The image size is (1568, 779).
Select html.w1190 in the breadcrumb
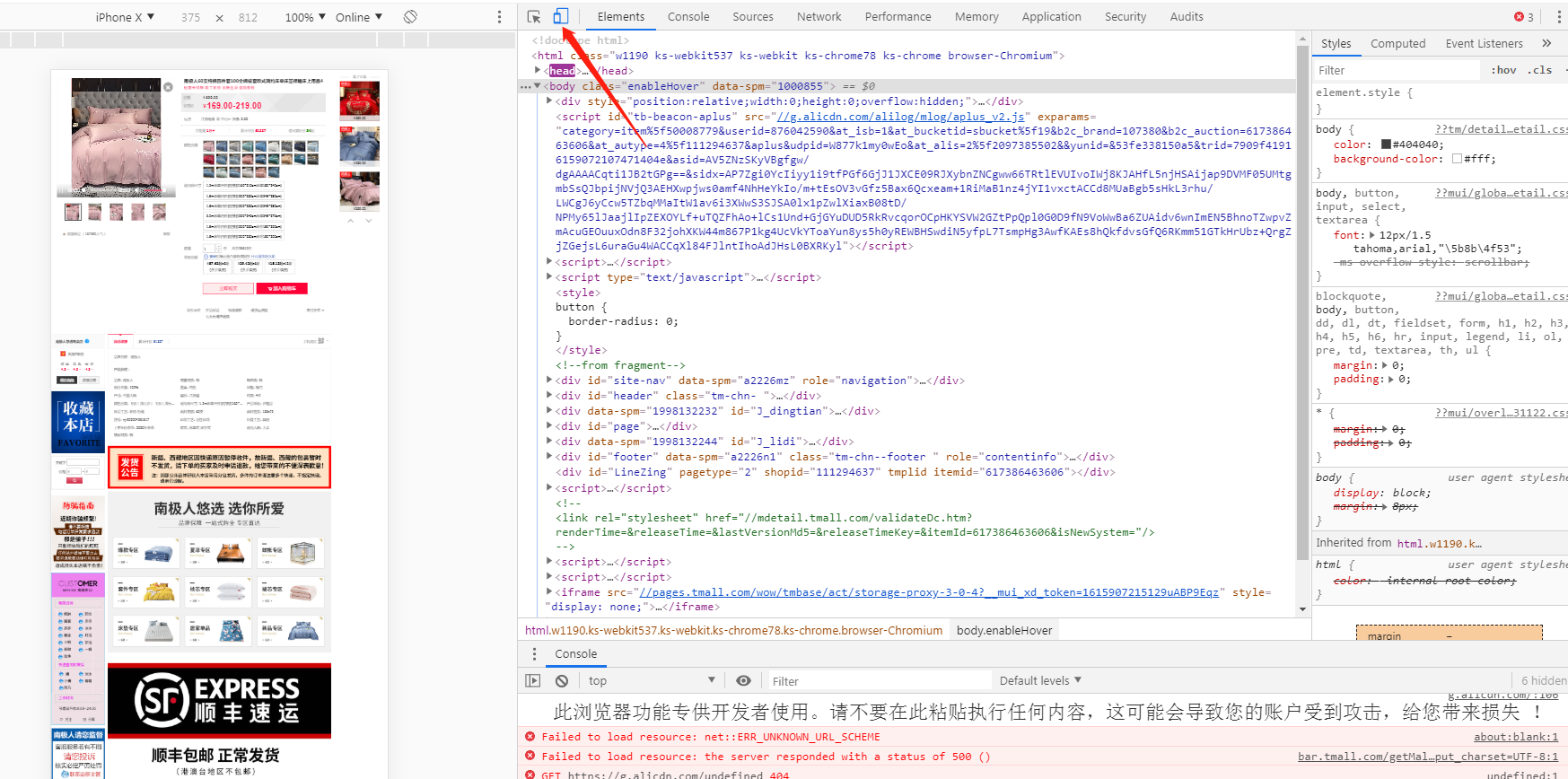tap(733, 630)
